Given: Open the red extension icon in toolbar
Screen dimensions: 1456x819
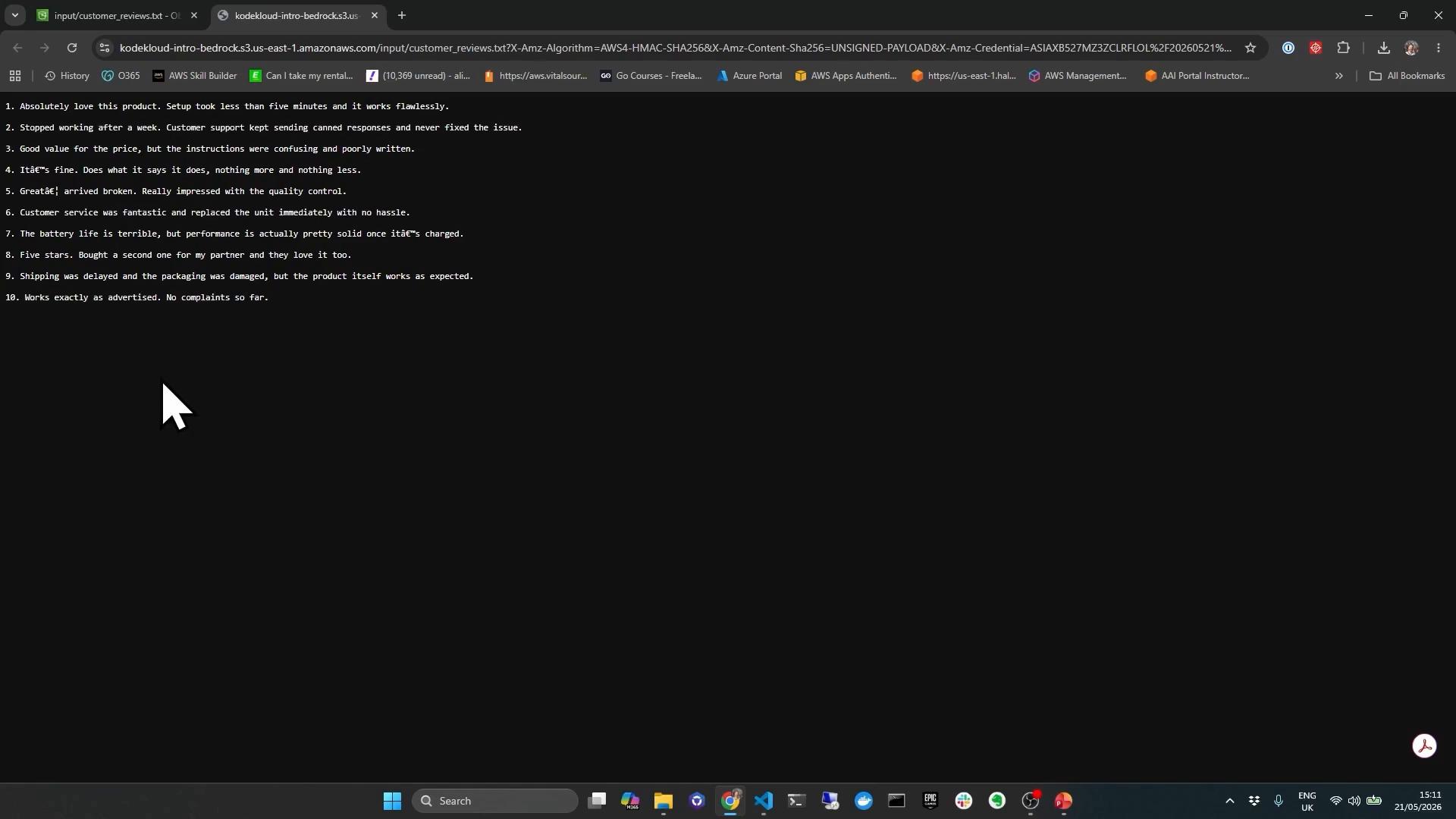Looking at the screenshot, I should pos(1316,48).
